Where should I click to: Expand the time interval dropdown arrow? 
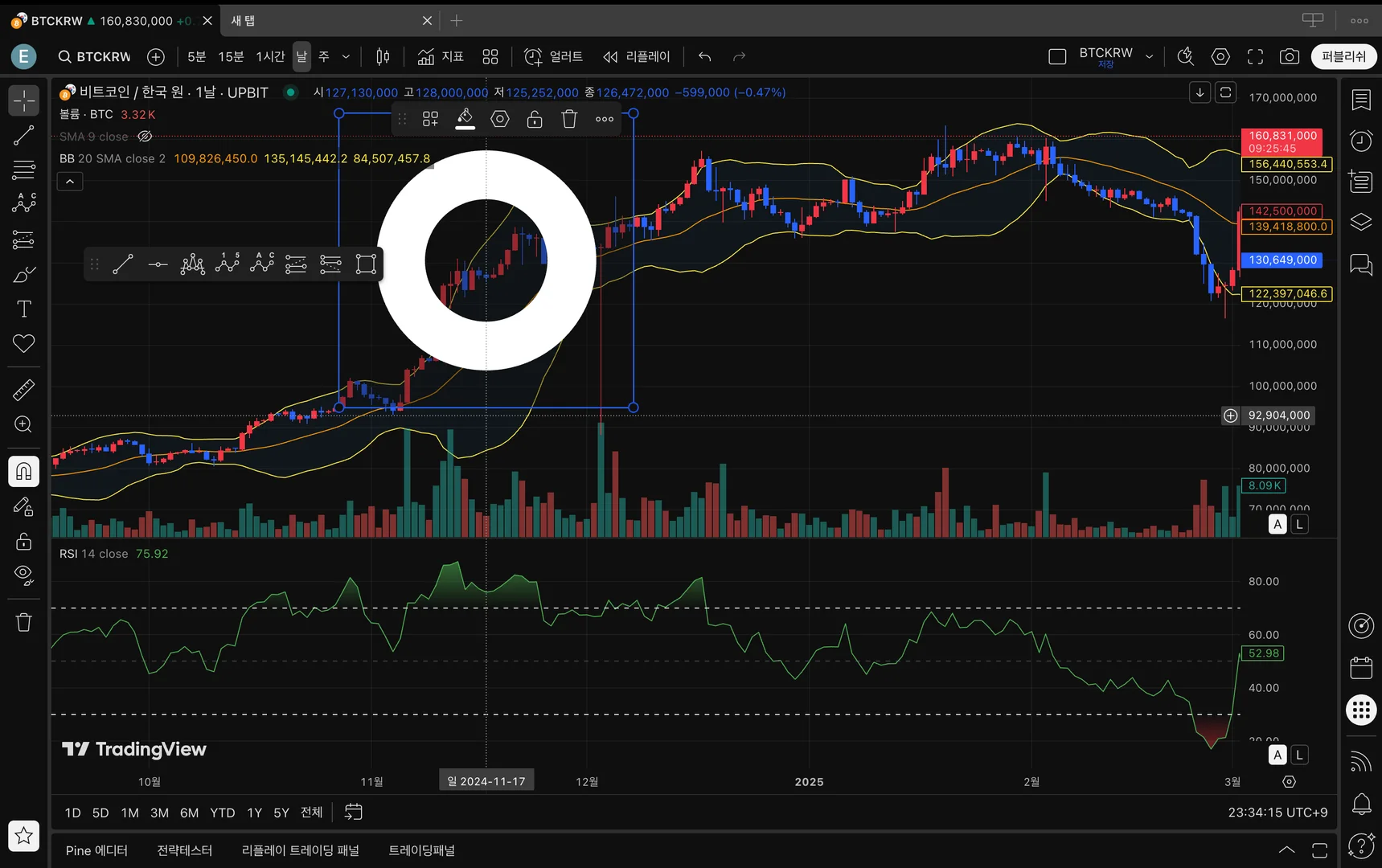[x=346, y=56]
